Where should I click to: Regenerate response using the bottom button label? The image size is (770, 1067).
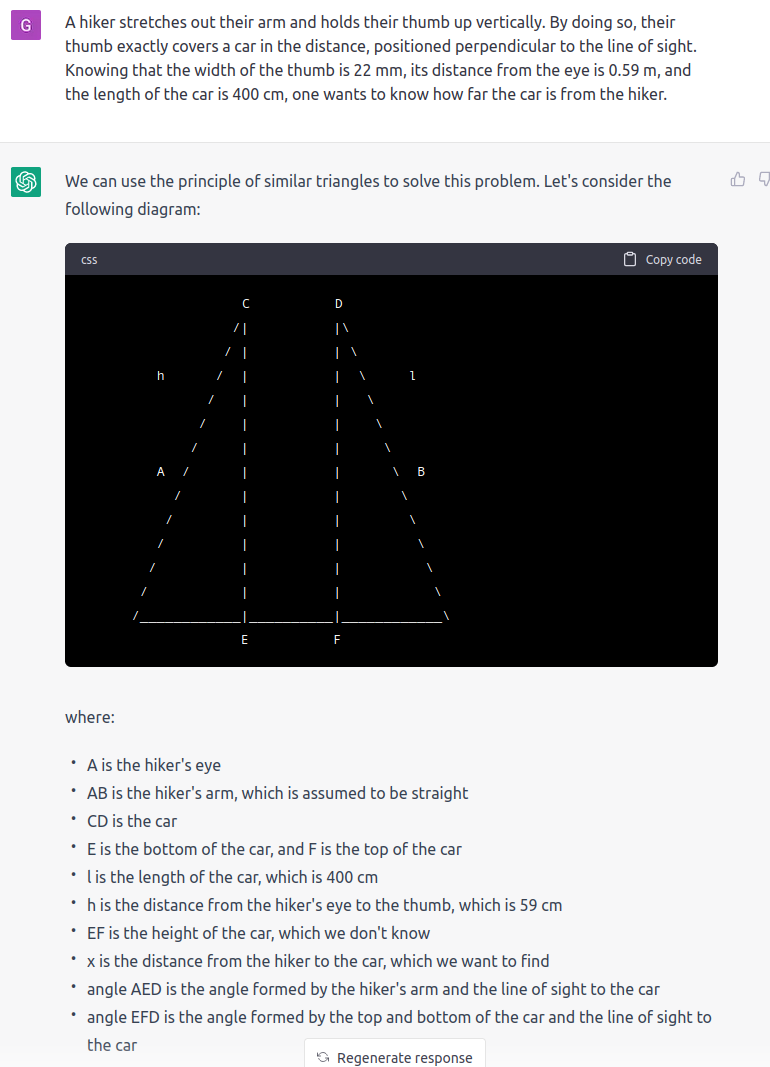pos(404,1057)
